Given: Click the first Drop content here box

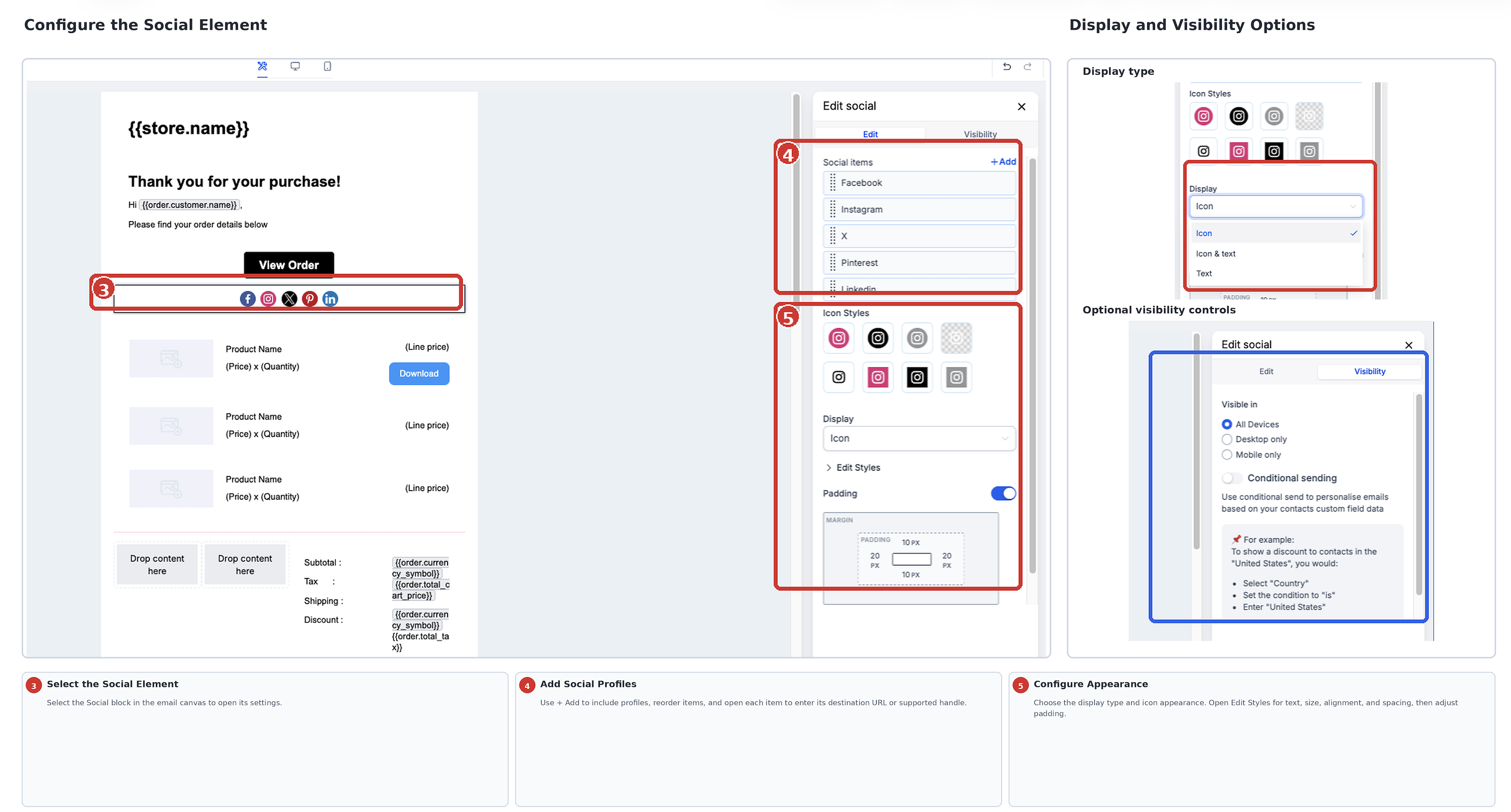Looking at the screenshot, I should pos(157,565).
